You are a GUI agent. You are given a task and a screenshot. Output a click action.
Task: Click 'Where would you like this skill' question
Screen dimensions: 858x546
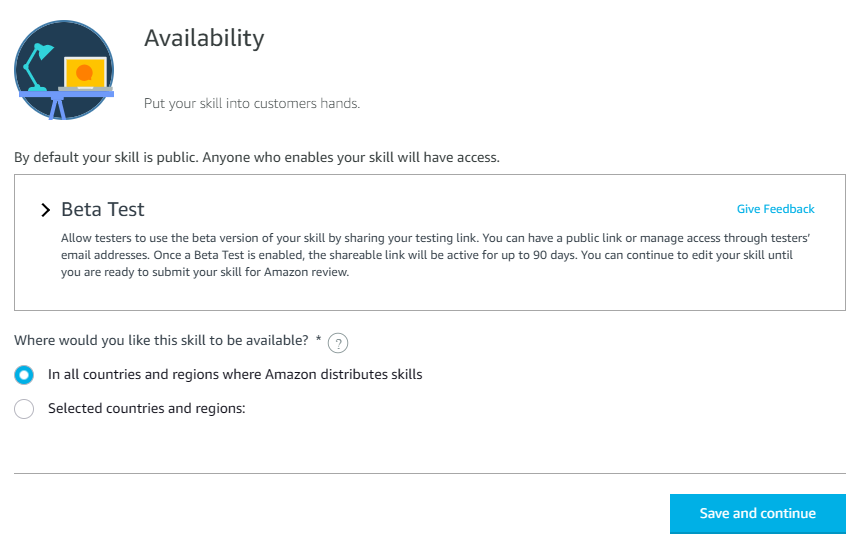click(x=161, y=340)
